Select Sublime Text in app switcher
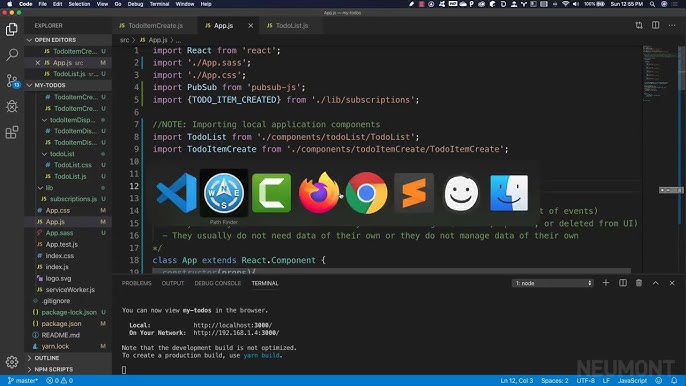The width and height of the screenshot is (686, 386). [x=414, y=193]
